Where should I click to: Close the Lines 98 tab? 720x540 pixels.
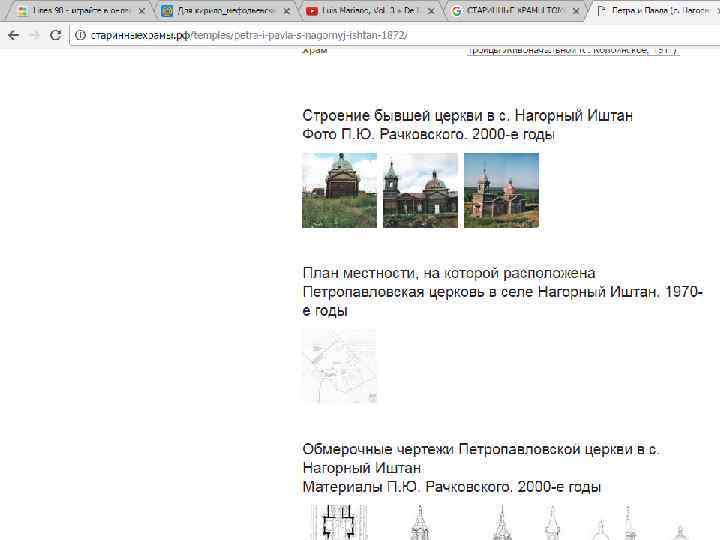point(142,11)
